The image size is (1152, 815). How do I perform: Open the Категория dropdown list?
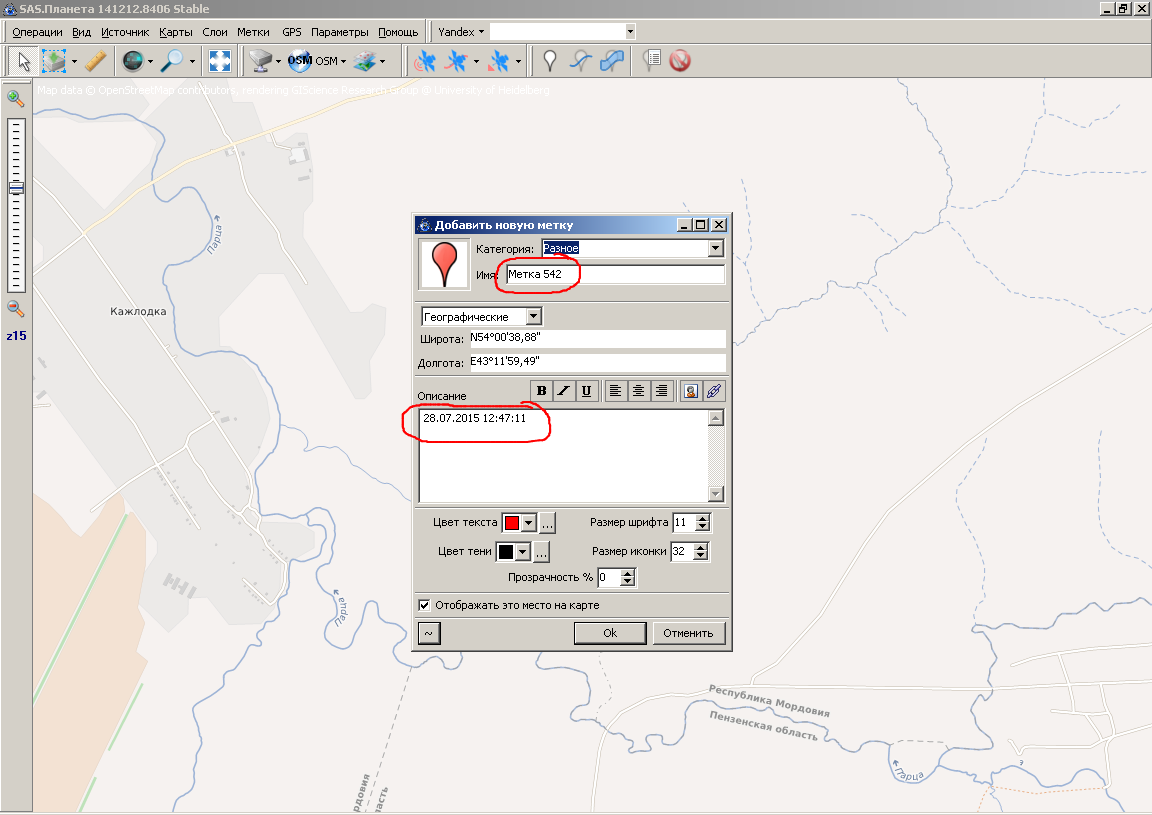coord(715,248)
